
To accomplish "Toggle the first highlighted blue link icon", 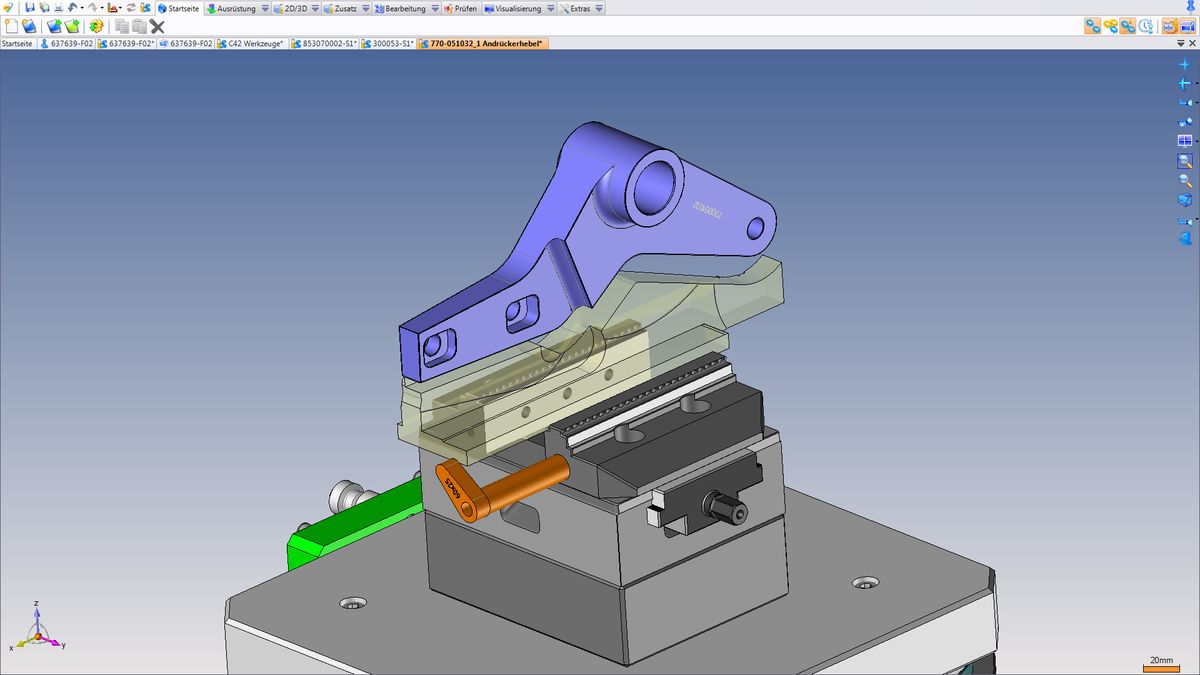I will click(x=1093, y=26).
